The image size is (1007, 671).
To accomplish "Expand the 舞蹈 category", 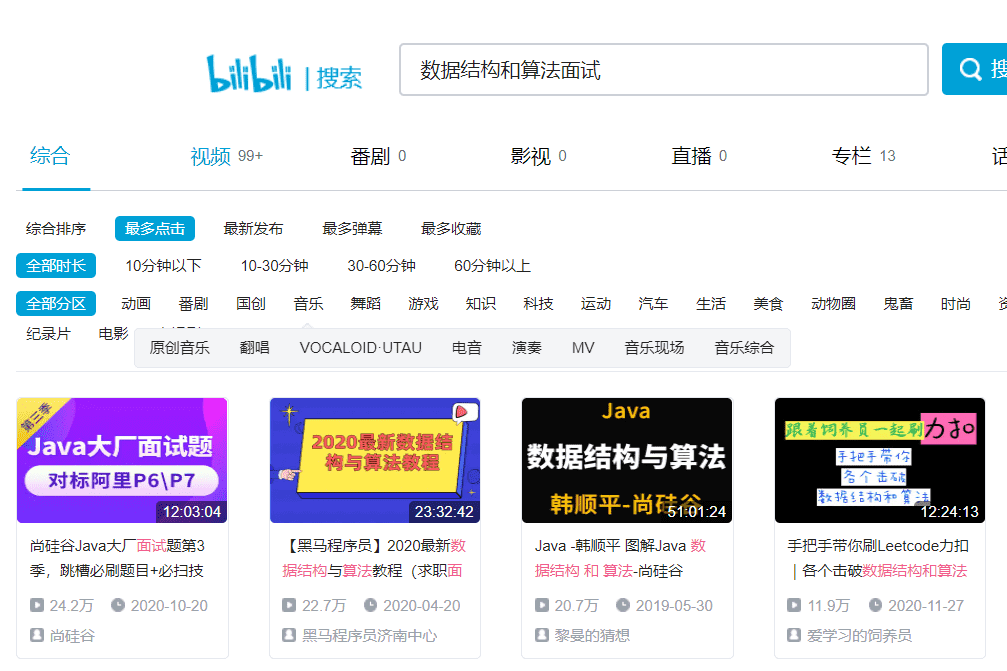I will 365,304.
